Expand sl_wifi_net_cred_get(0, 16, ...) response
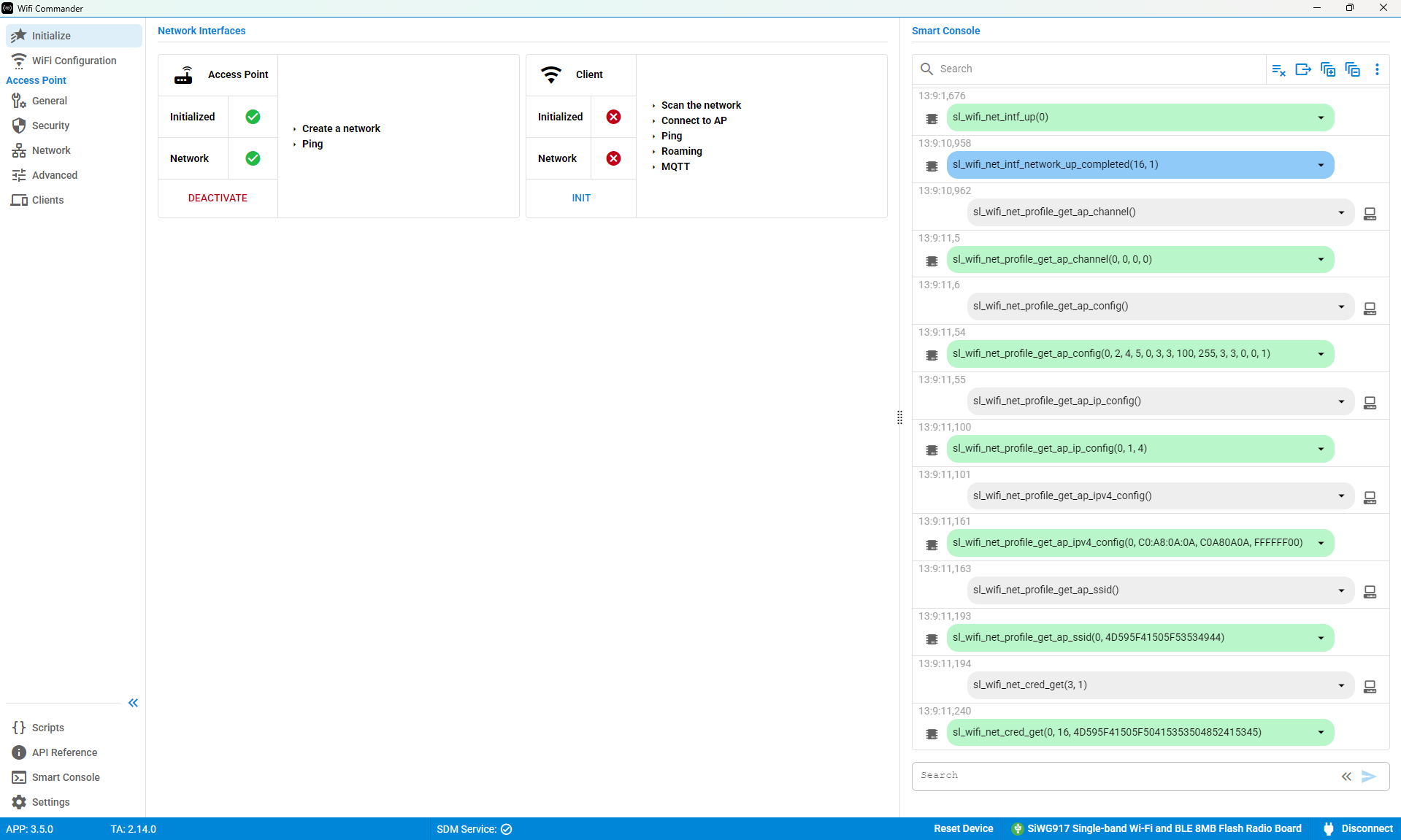 click(x=1321, y=733)
